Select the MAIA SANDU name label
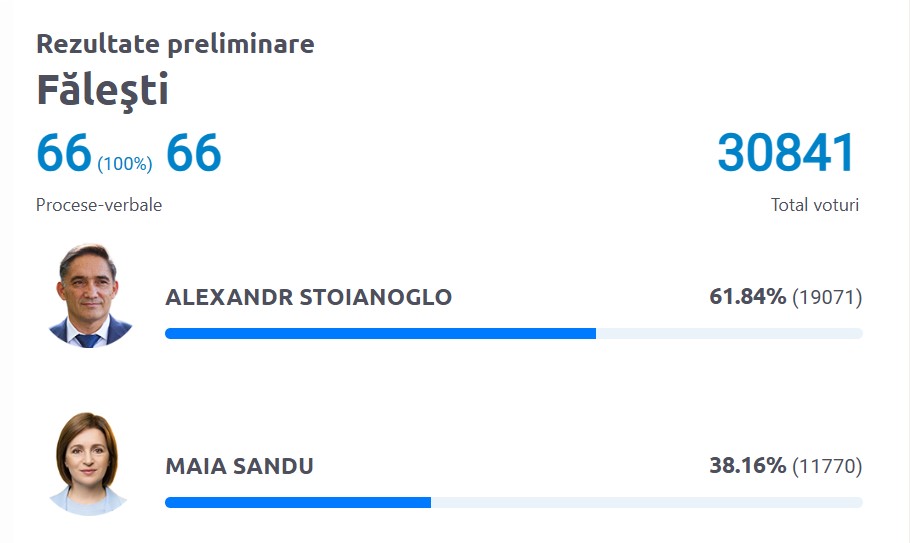910x543 pixels. click(239, 466)
